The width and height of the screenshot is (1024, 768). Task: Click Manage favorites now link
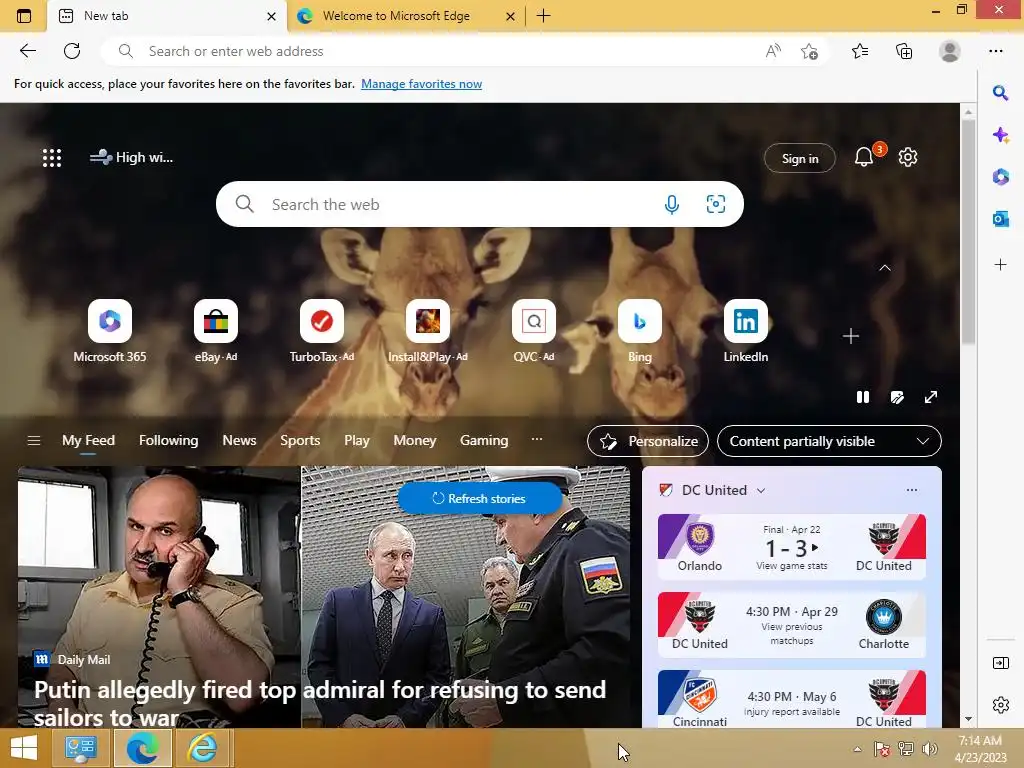[421, 84]
